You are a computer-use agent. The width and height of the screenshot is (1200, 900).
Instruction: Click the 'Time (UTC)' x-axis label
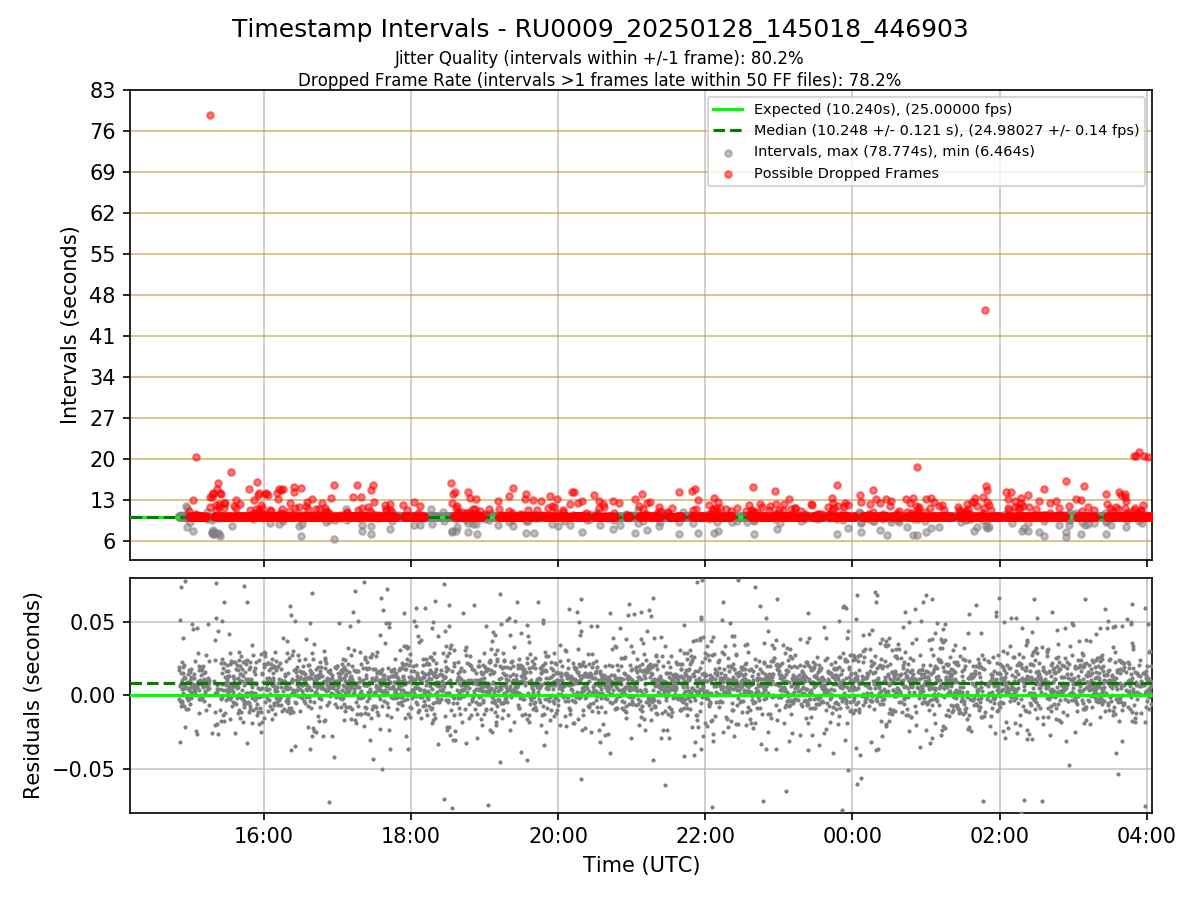[641, 864]
